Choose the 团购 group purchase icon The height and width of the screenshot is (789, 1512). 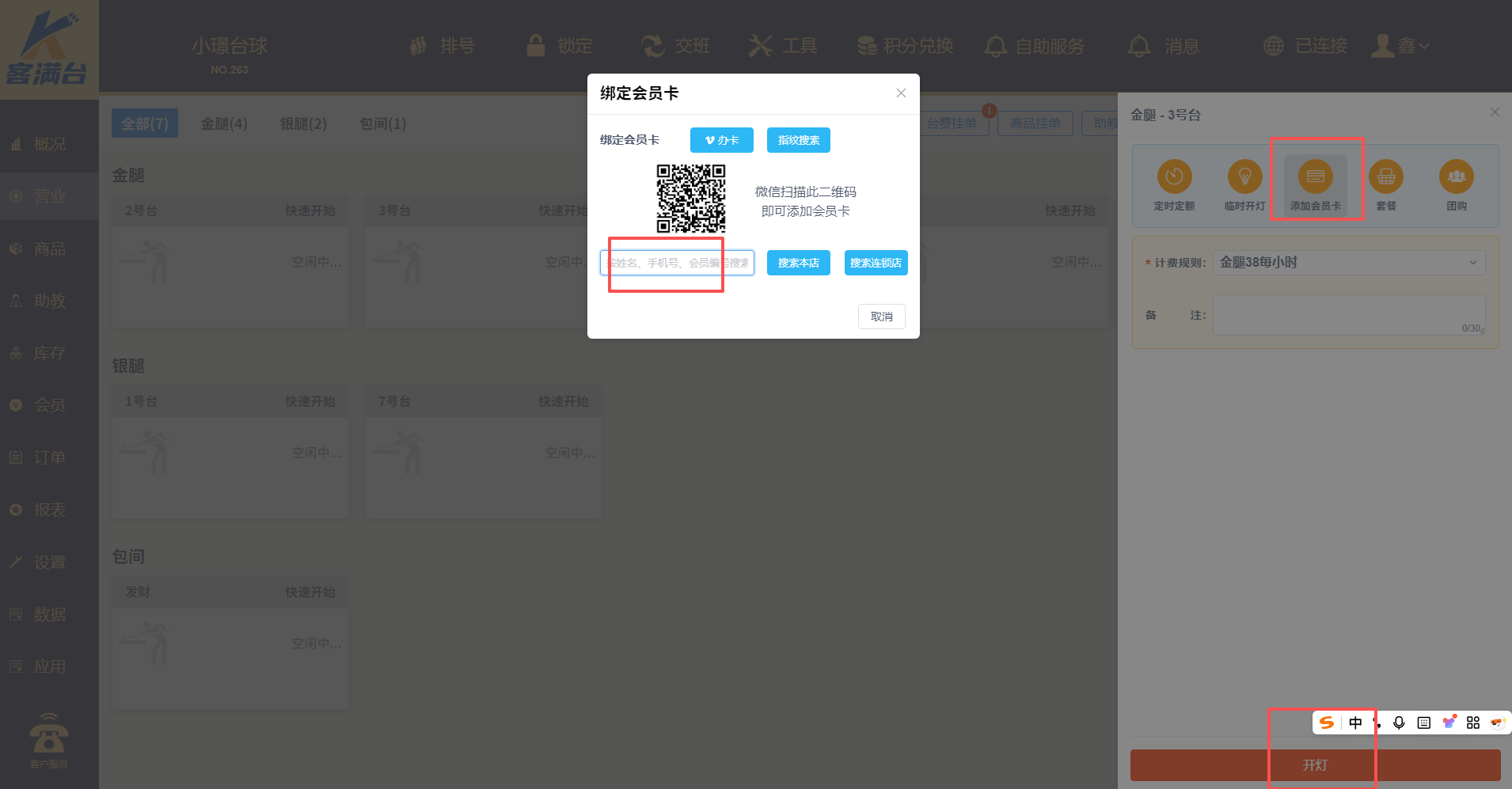(1456, 176)
